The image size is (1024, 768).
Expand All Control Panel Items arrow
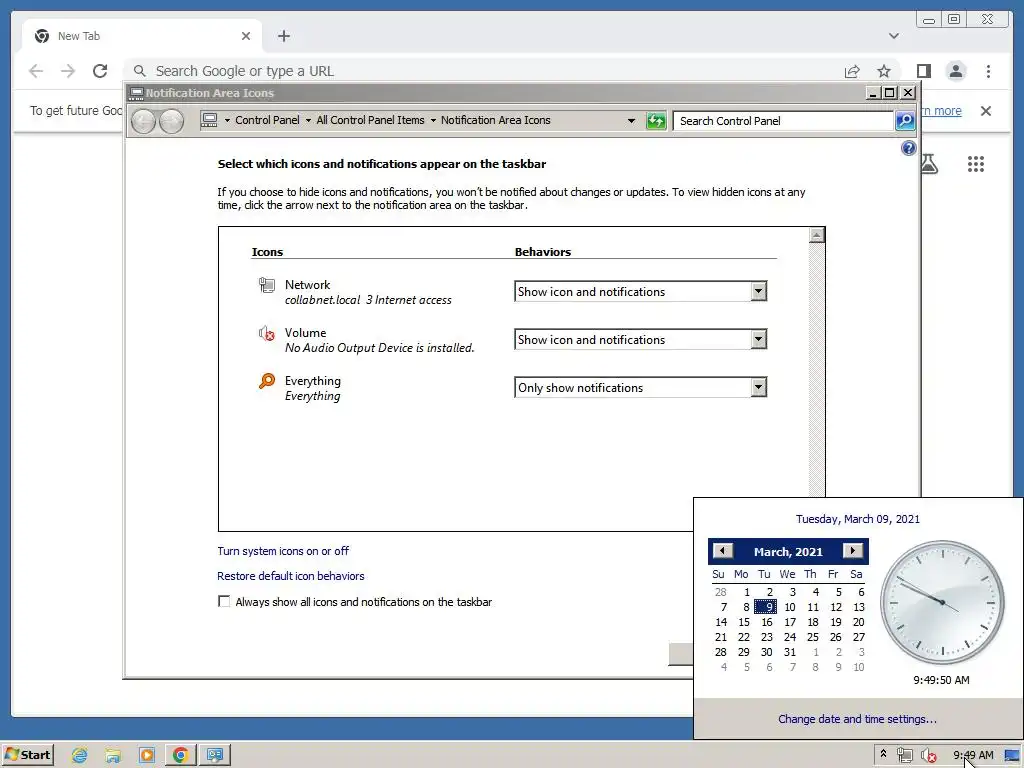[433, 121]
